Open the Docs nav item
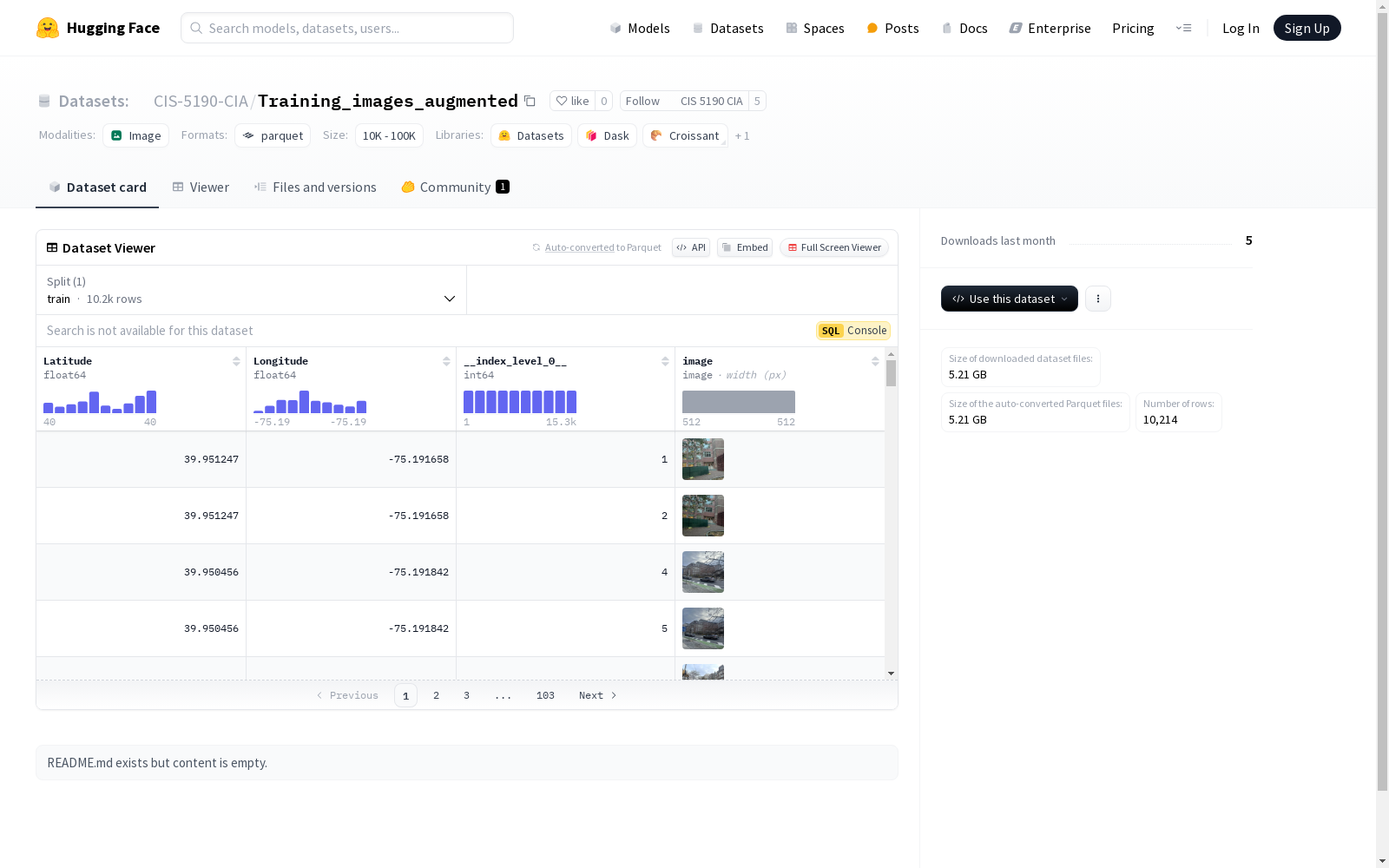This screenshot has width=1389, height=868. [x=964, y=28]
